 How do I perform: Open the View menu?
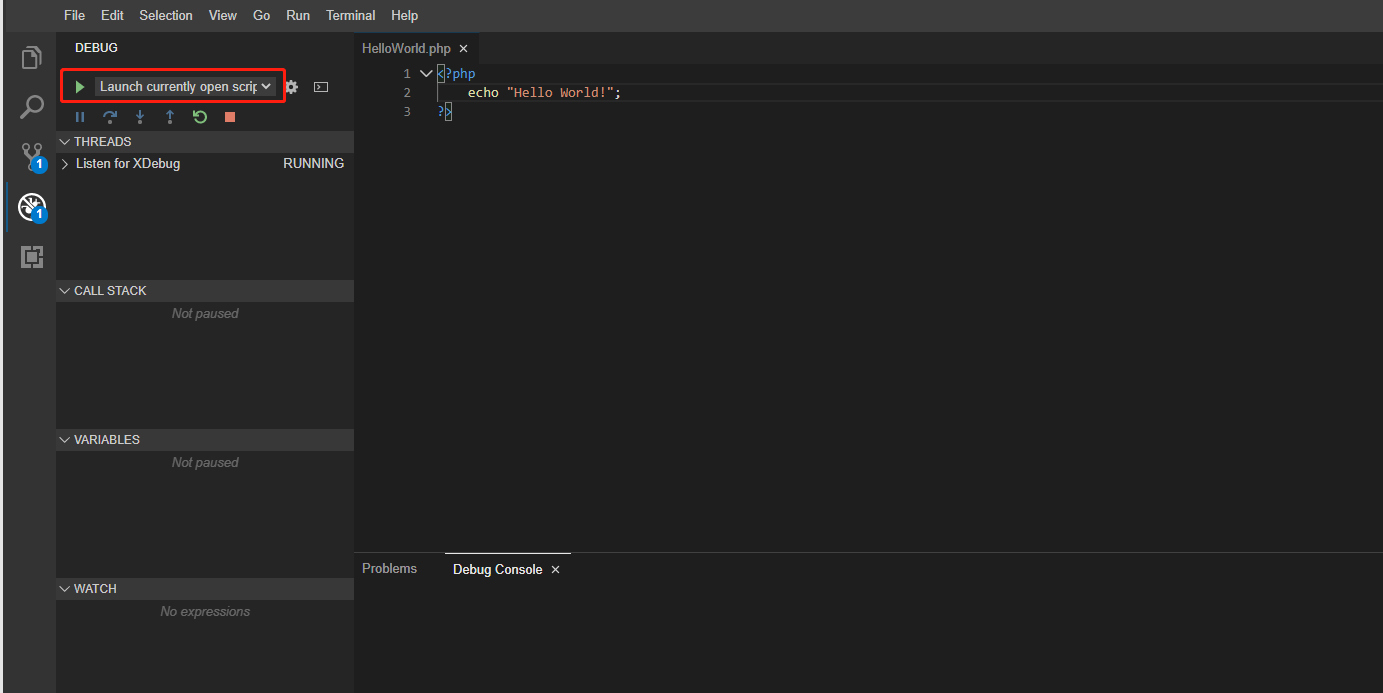(x=223, y=15)
